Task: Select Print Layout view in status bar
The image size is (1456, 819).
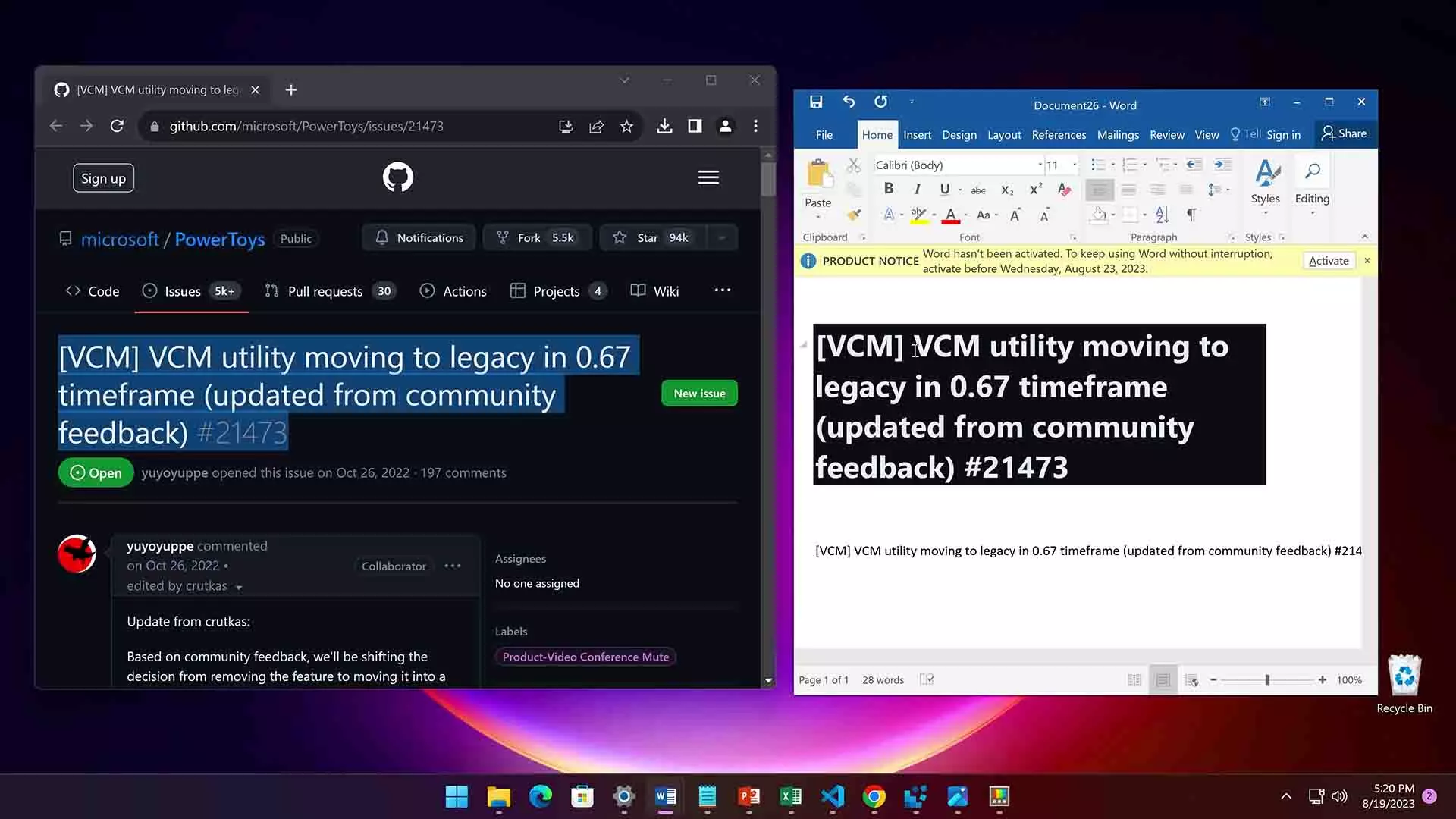Action: (1163, 680)
